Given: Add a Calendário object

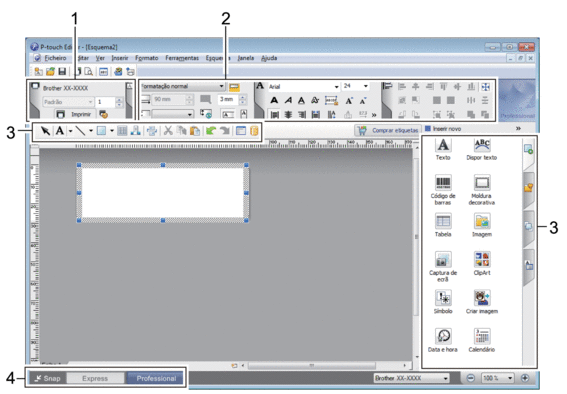Looking at the screenshot, I should point(482,340).
